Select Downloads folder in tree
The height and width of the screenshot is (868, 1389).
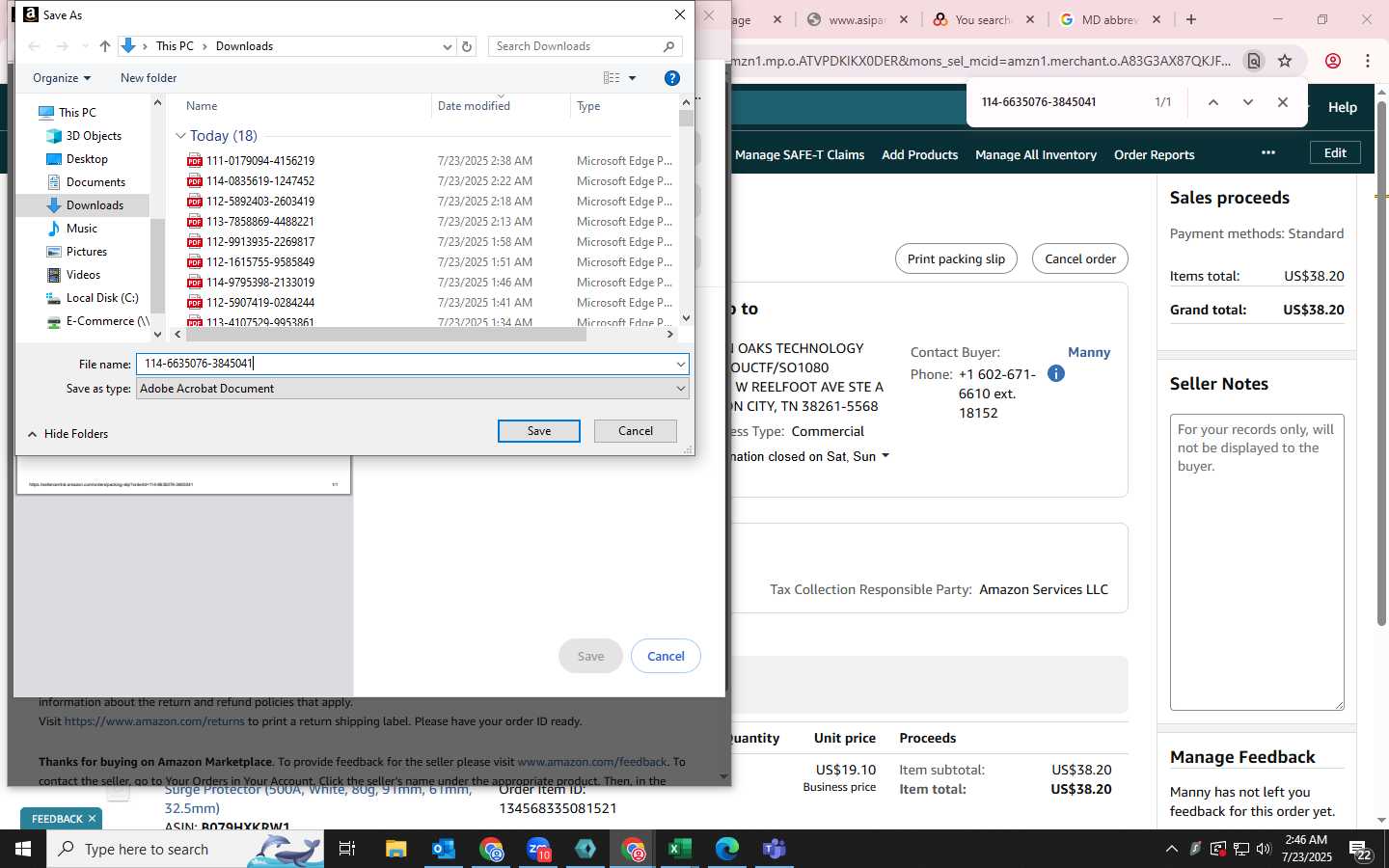pos(95,205)
